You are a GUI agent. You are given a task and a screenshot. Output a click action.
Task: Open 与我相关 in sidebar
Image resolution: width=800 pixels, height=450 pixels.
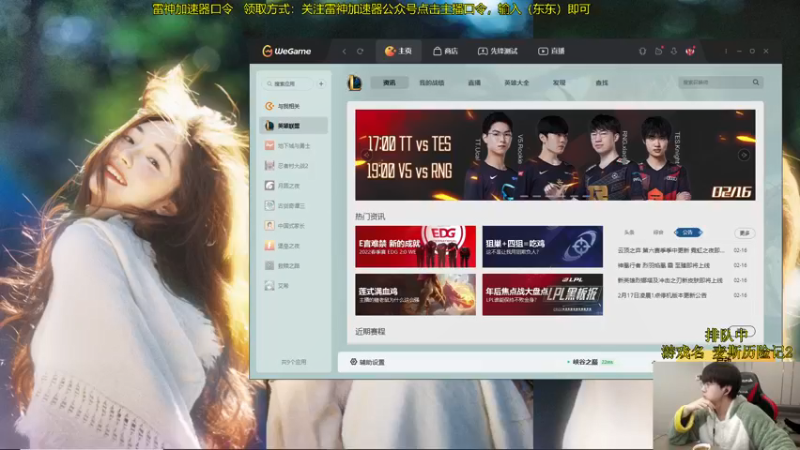click(x=293, y=106)
